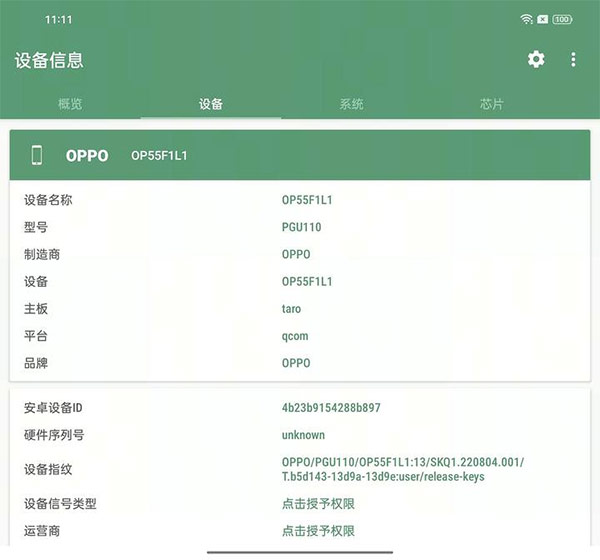The height and width of the screenshot is (560, 600).
Task: Open the three-dot overflow menu
Action: 573,60
